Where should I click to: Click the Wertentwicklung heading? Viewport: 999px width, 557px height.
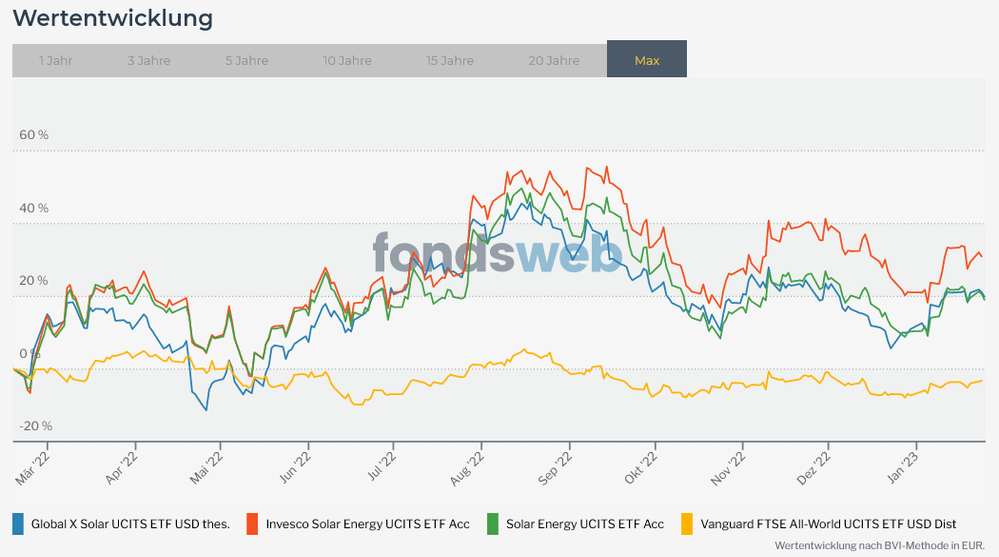[112, 18]
